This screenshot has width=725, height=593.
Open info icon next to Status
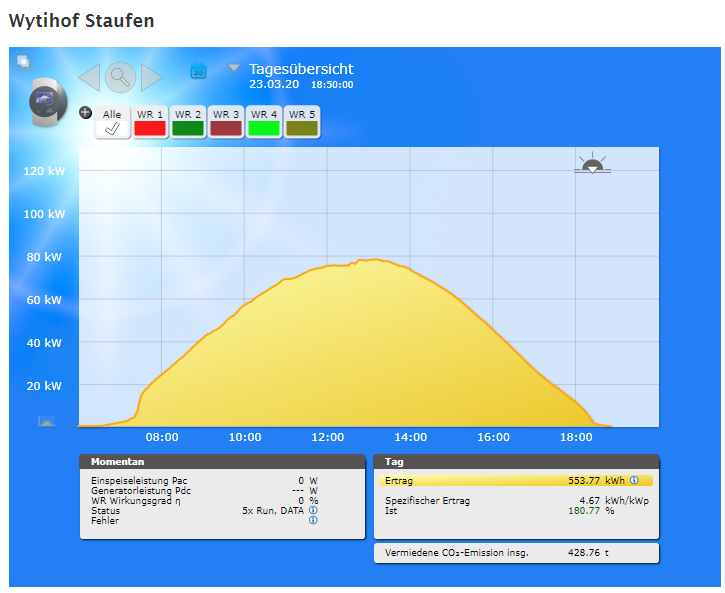pyautogui.click(x=313, y=510)
